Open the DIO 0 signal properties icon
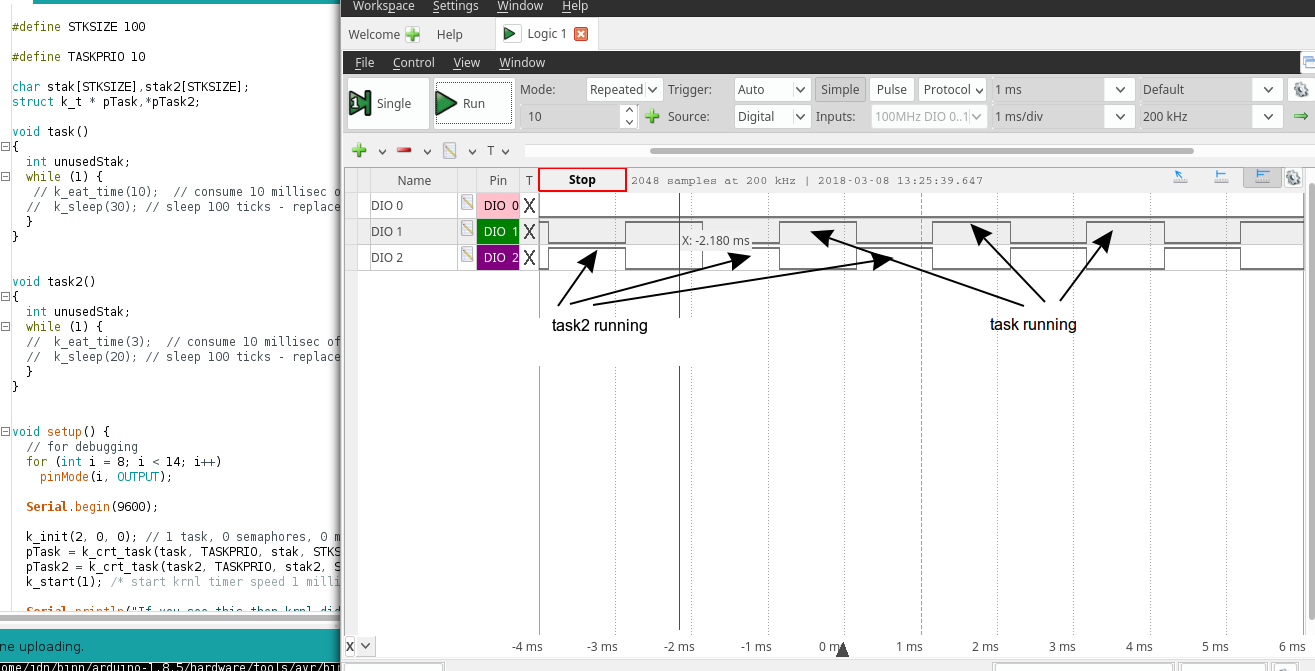The height and width of the screenshot is (671, 1315). (467, 204)
